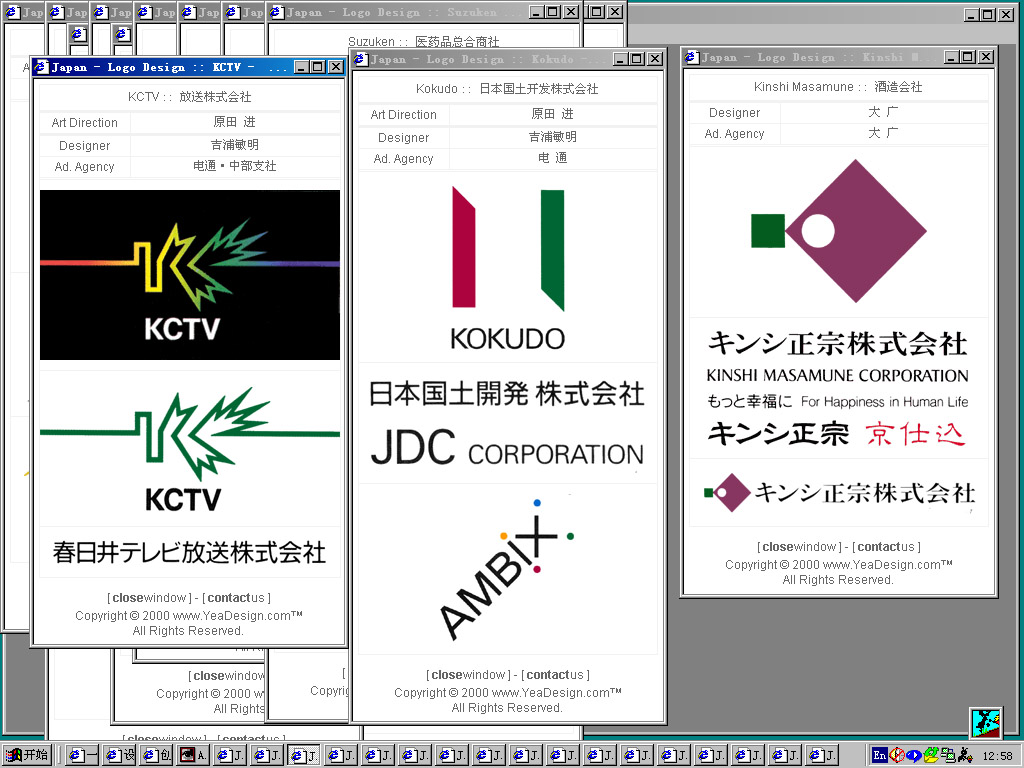Click 吉浦敏明 in Kokudo window

click(552, 137)
